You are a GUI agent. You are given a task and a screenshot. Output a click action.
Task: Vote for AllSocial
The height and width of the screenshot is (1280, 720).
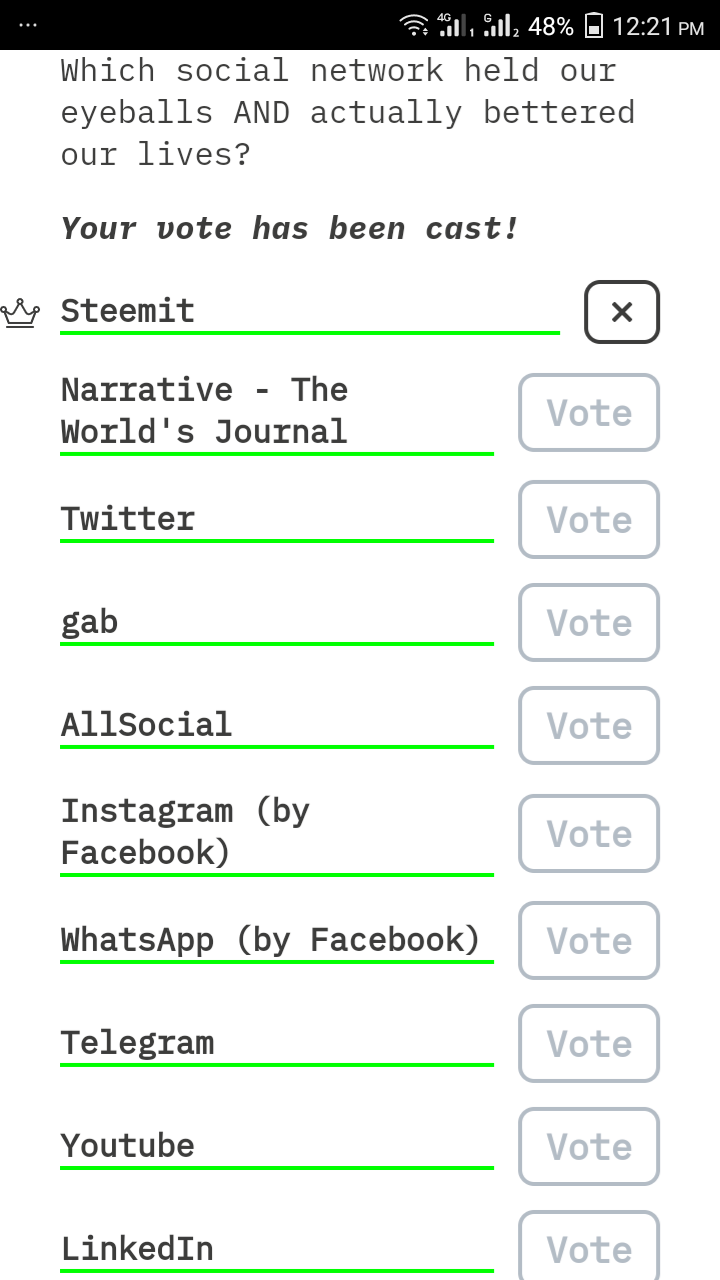(x=589, y=725)
